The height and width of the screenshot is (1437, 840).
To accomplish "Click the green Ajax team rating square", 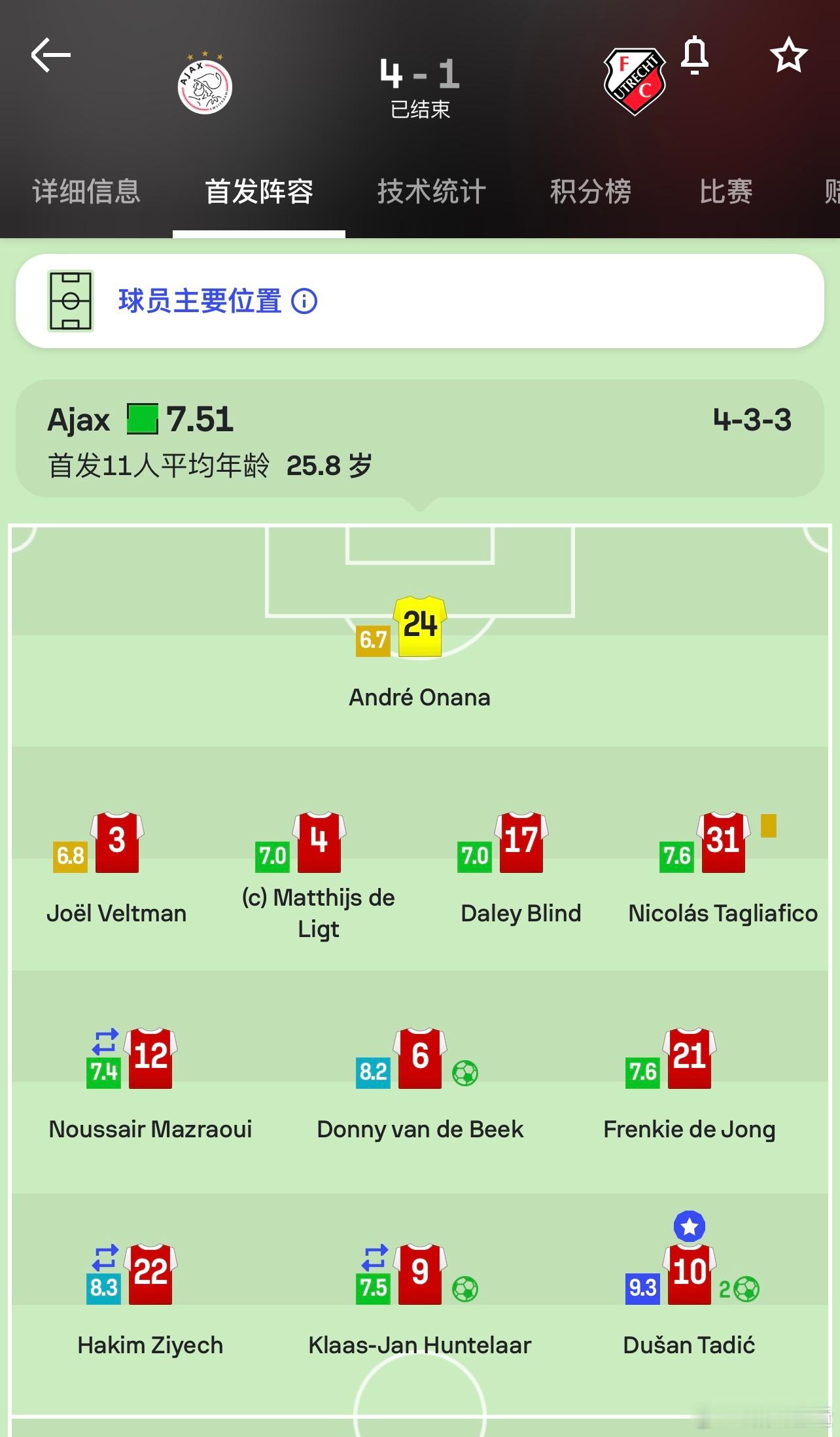I will [x=143, y=419].
